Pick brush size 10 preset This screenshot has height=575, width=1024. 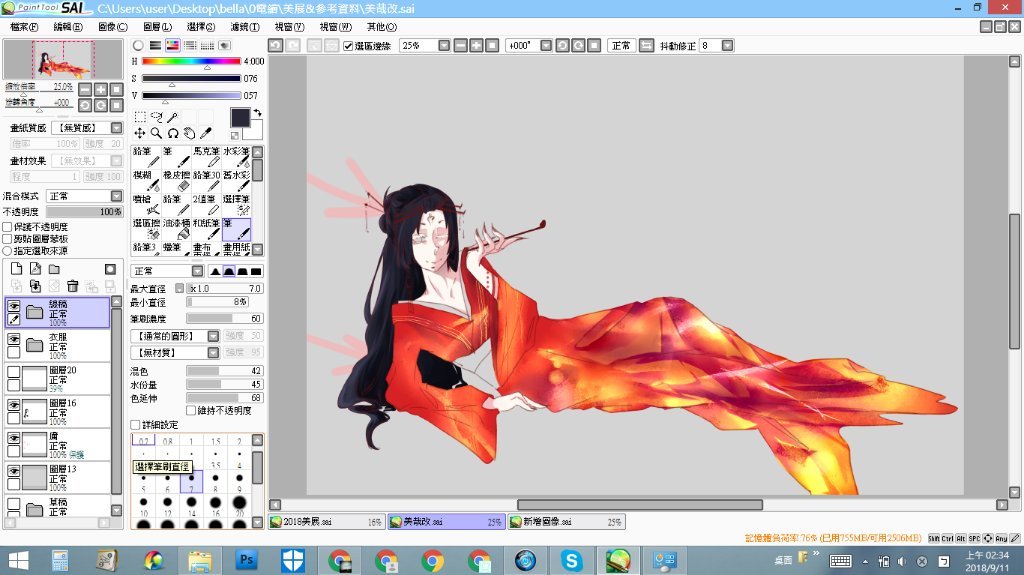(x=144, y=504)
